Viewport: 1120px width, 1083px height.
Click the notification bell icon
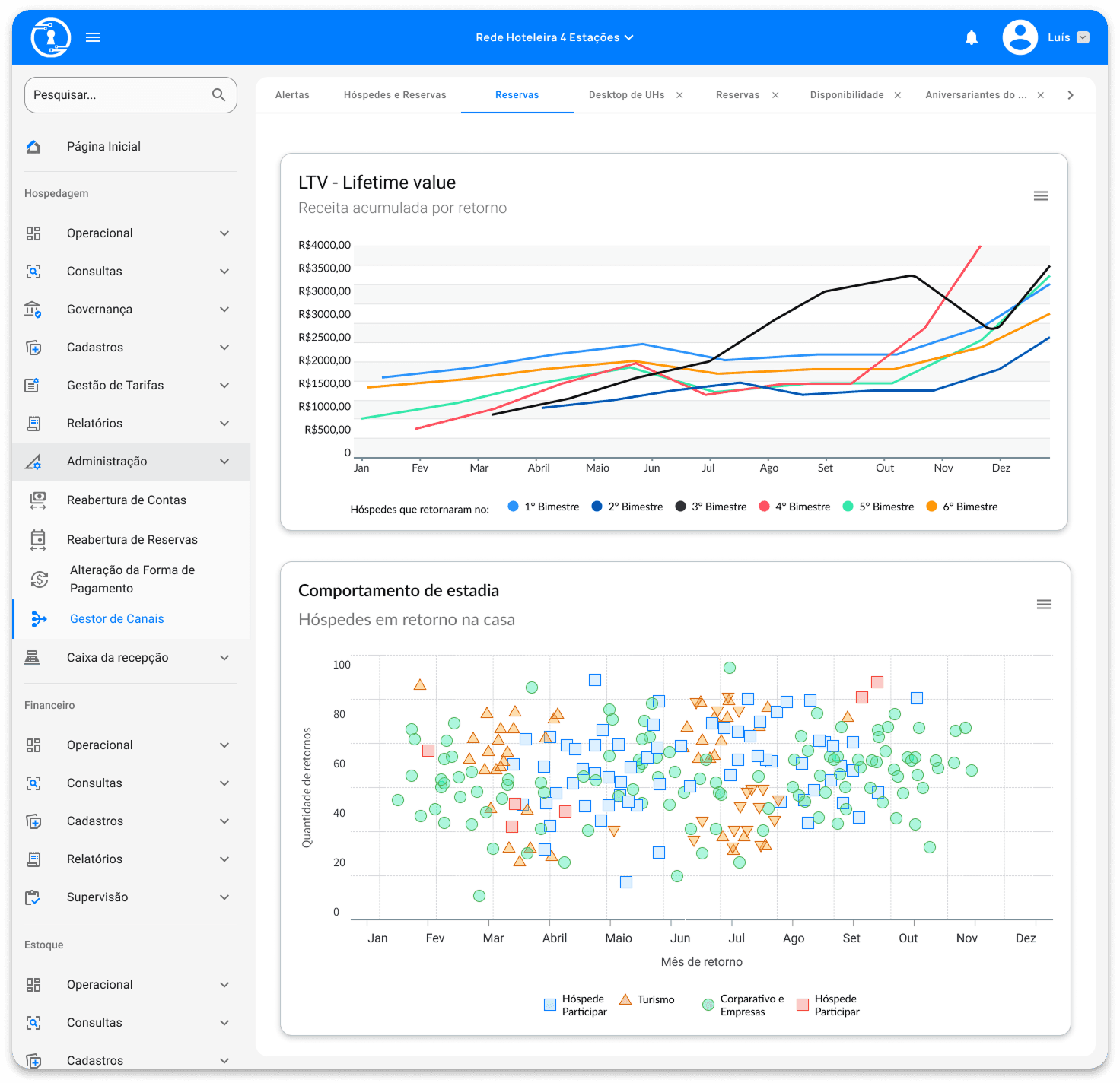tap(971, 37)
